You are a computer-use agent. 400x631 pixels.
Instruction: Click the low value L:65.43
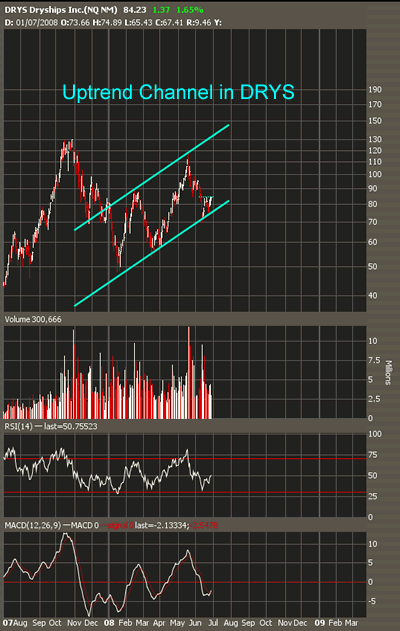(138, 23)
